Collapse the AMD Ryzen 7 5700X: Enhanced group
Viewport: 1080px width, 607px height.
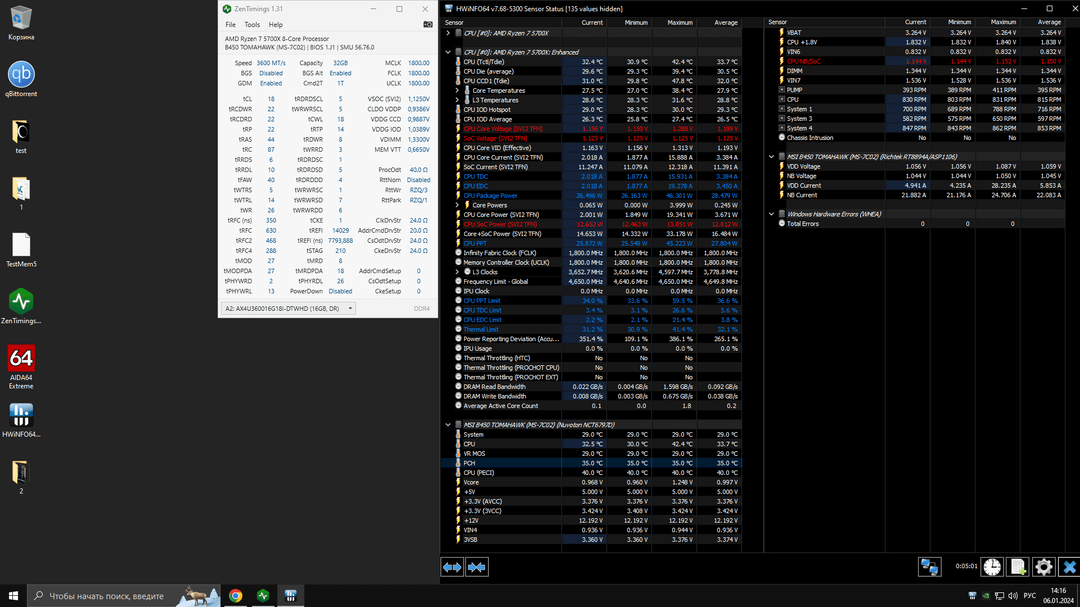(448, 52)
